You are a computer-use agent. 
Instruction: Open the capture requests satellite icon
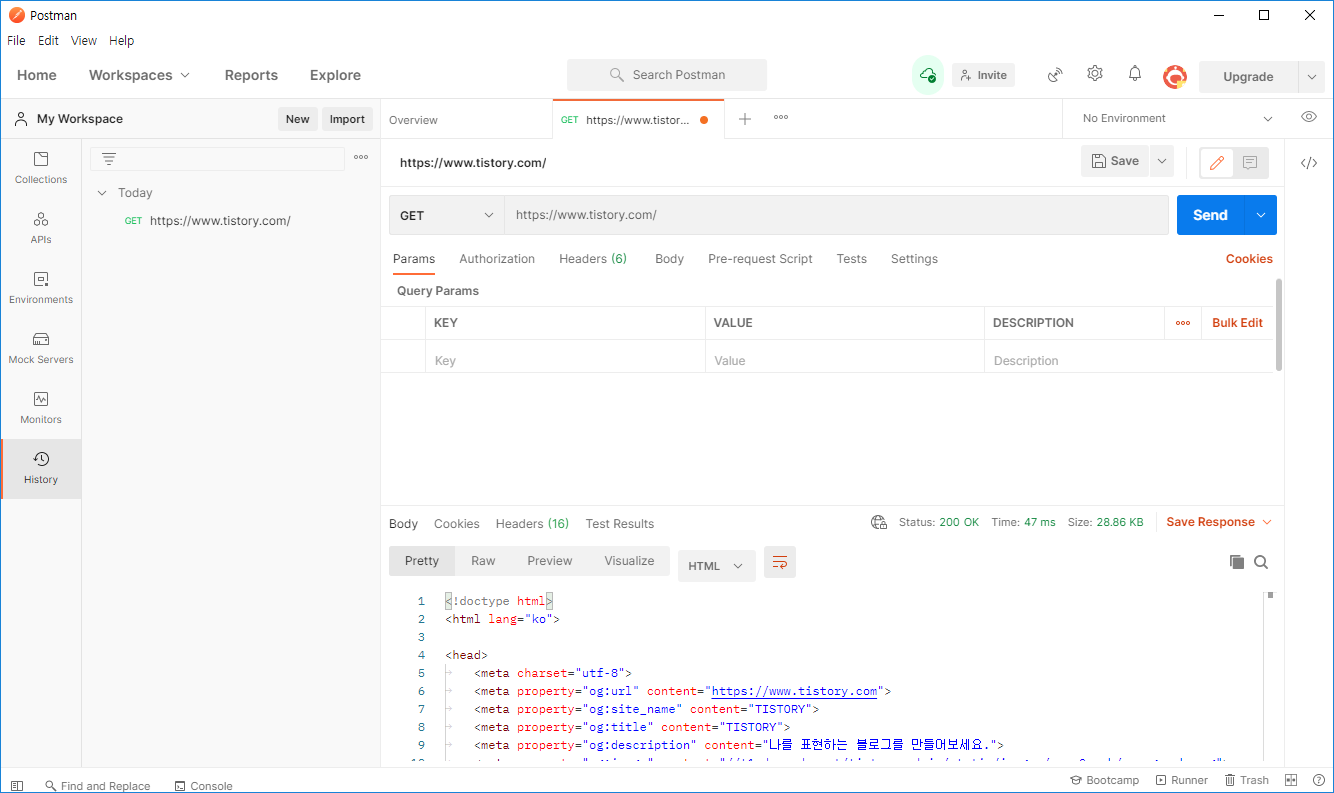coord(1055,75)
